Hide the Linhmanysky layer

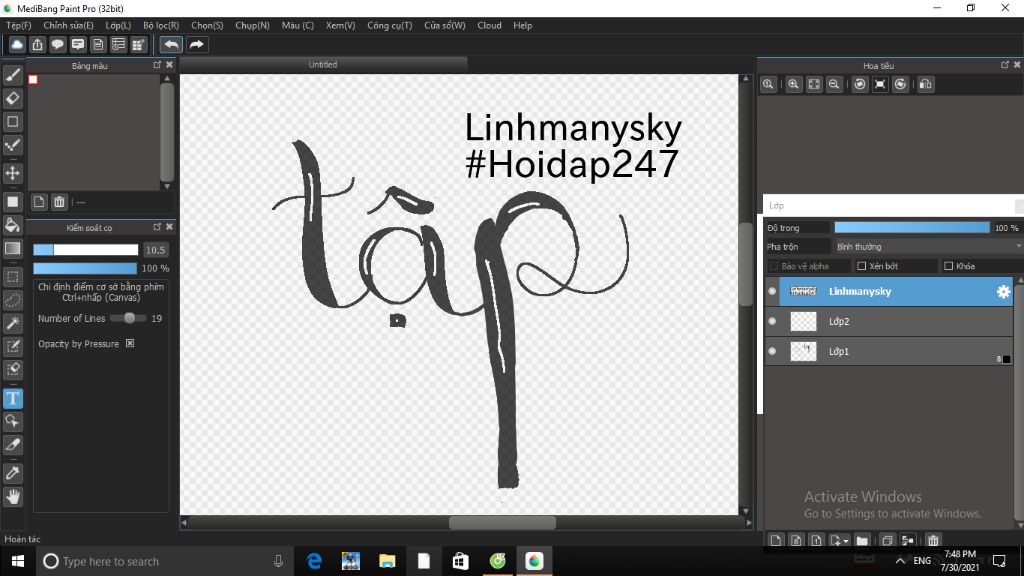(x=772, y=291)
